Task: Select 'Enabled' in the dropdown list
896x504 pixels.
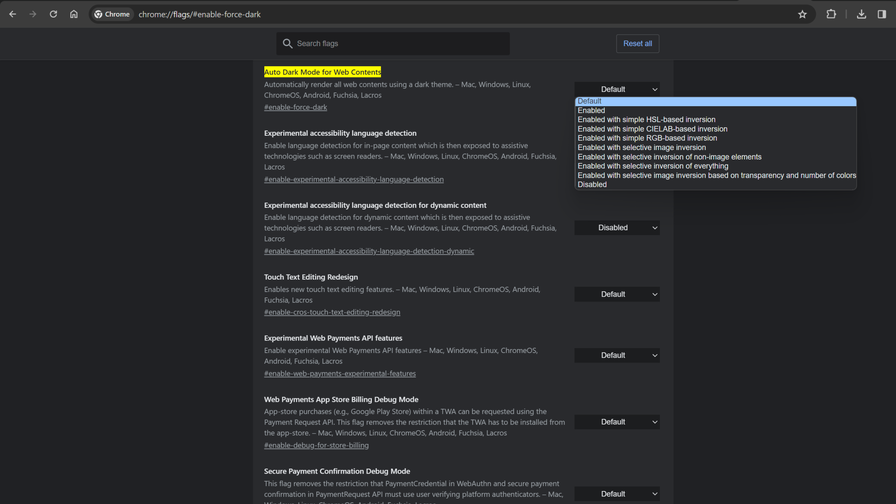Action: (591, 110)
